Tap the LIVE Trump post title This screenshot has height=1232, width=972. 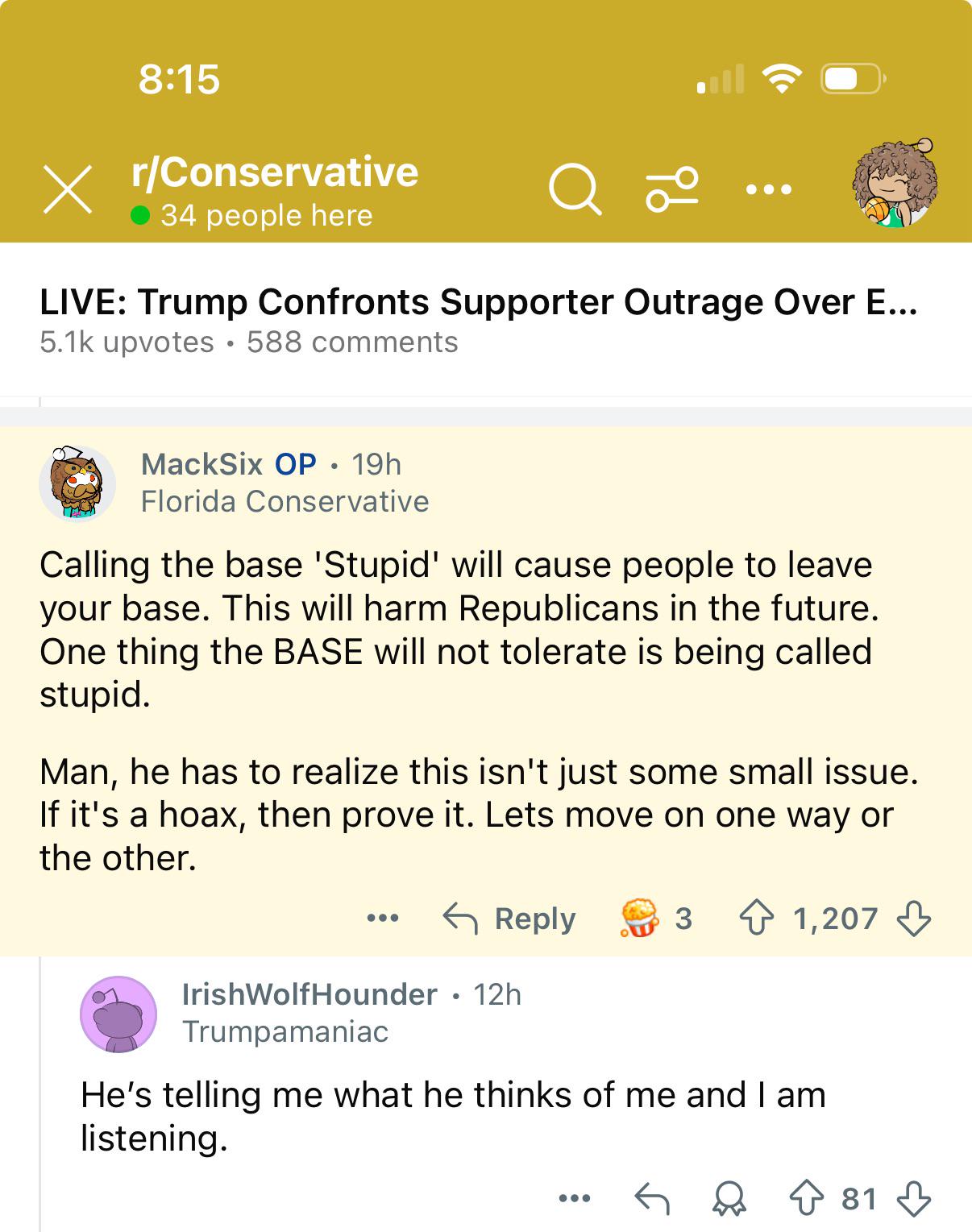(x=478, y=303)
